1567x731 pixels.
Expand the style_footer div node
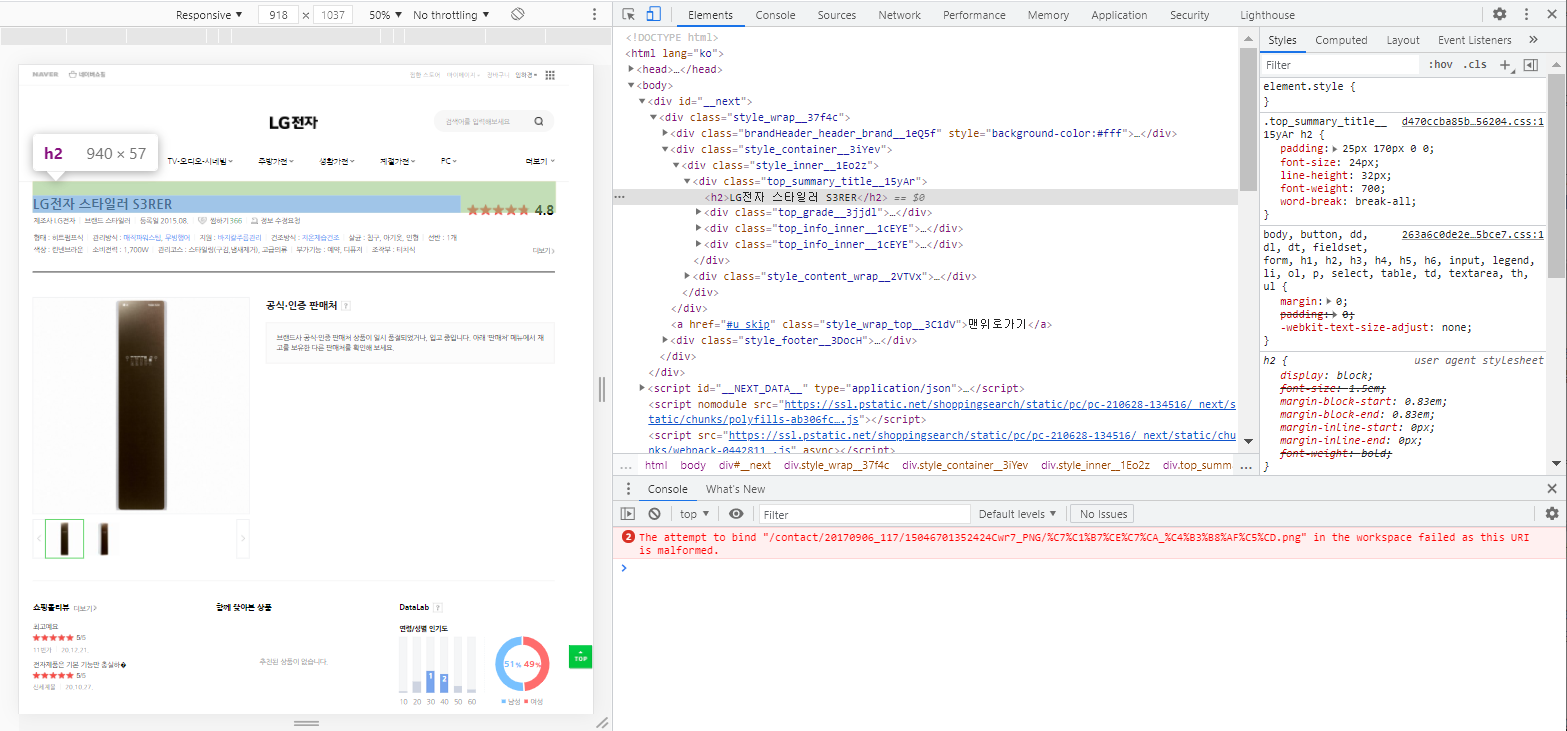click(x=665, y=340)
